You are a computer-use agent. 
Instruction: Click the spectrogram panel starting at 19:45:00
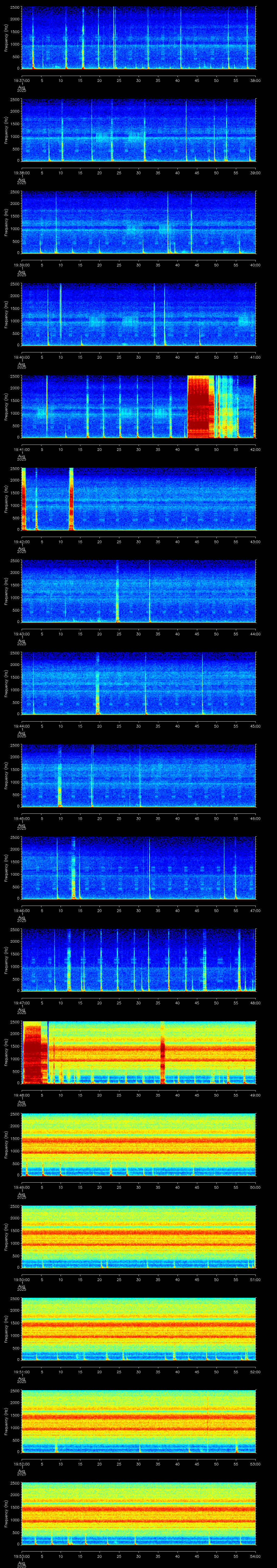click(138, 775)
